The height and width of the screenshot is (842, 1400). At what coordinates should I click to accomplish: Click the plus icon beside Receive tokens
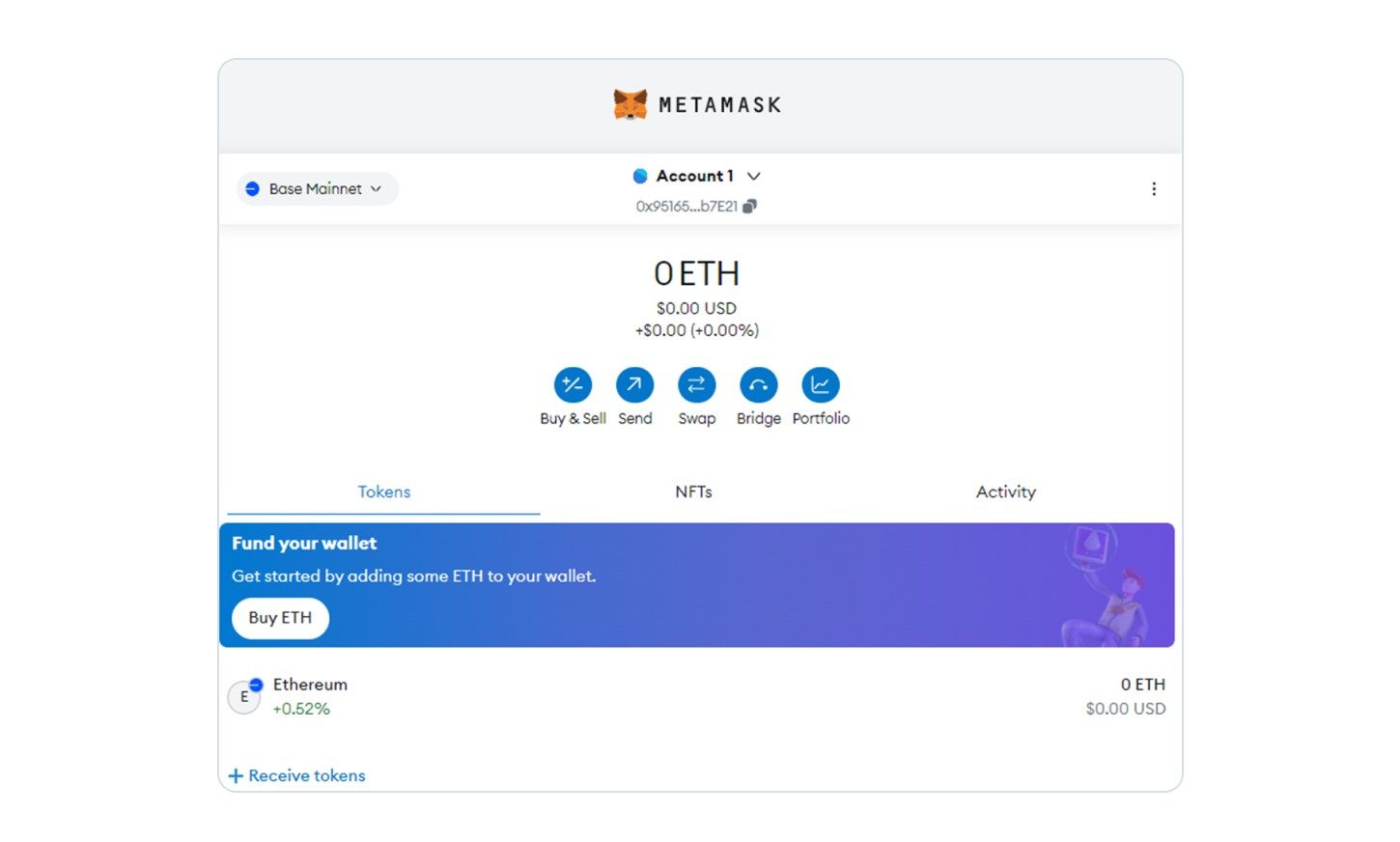[236, 775]
